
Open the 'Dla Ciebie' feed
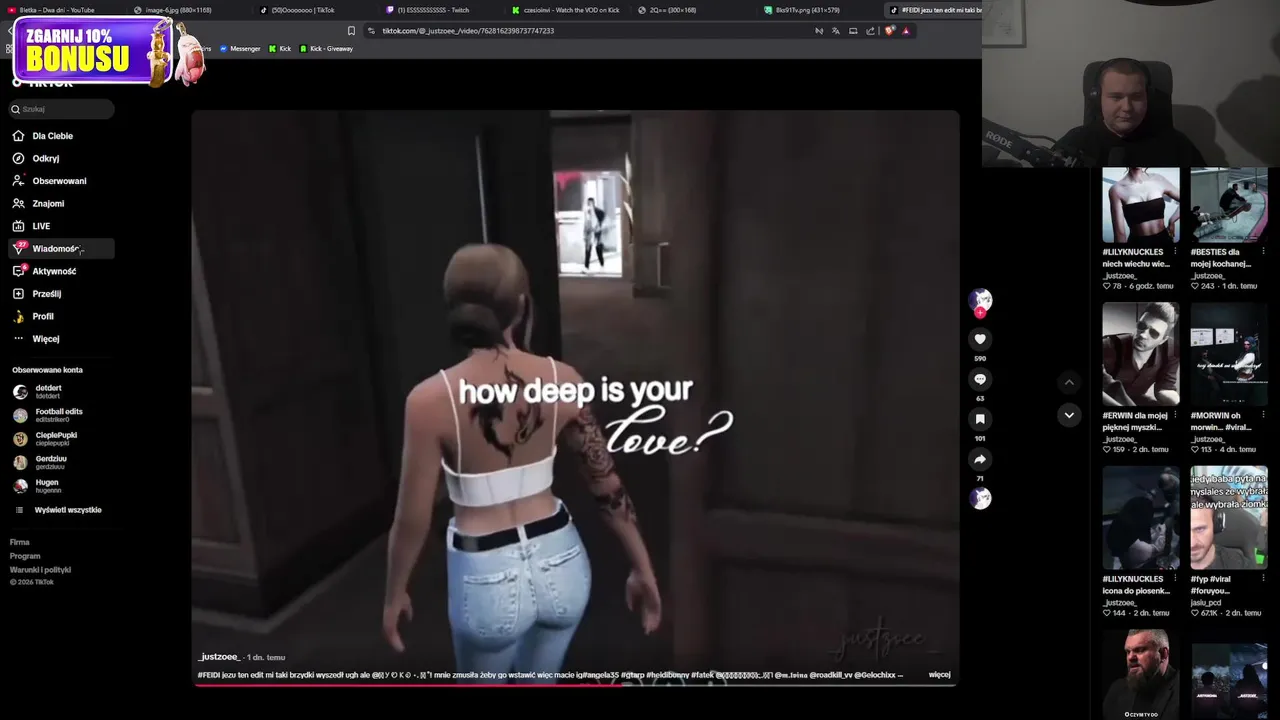[52, 136]
